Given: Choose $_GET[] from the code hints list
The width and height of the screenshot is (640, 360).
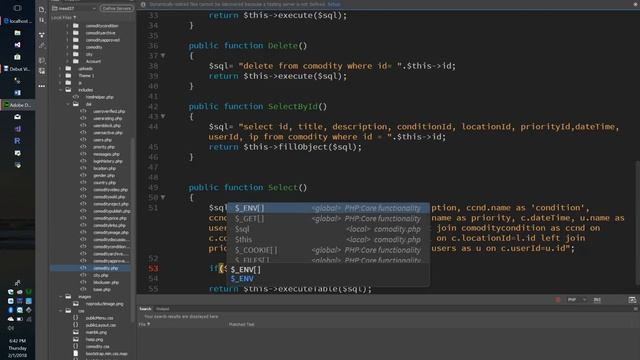Looking at the screenshot, I should pos(328,219).
